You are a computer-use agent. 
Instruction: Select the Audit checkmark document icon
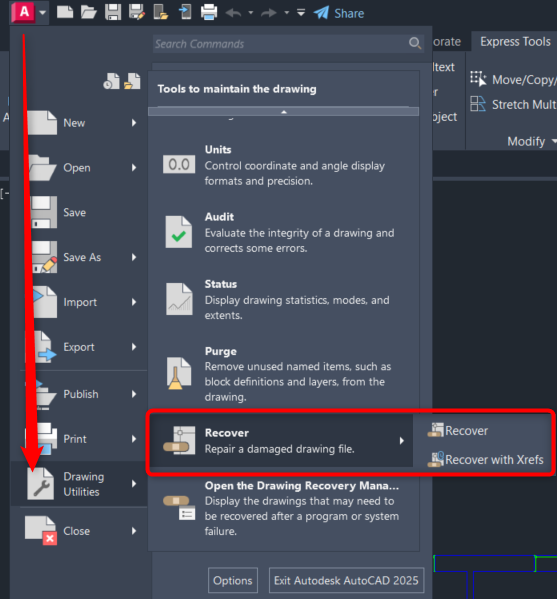point(179,232)
